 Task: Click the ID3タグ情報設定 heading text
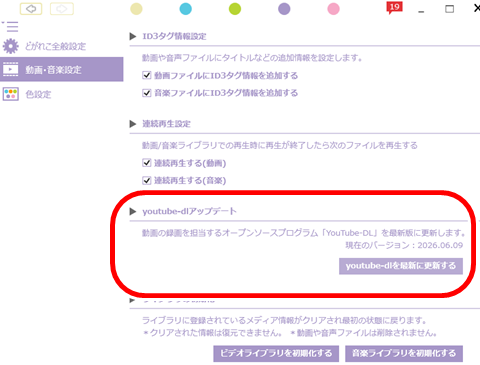pos(174,36)
